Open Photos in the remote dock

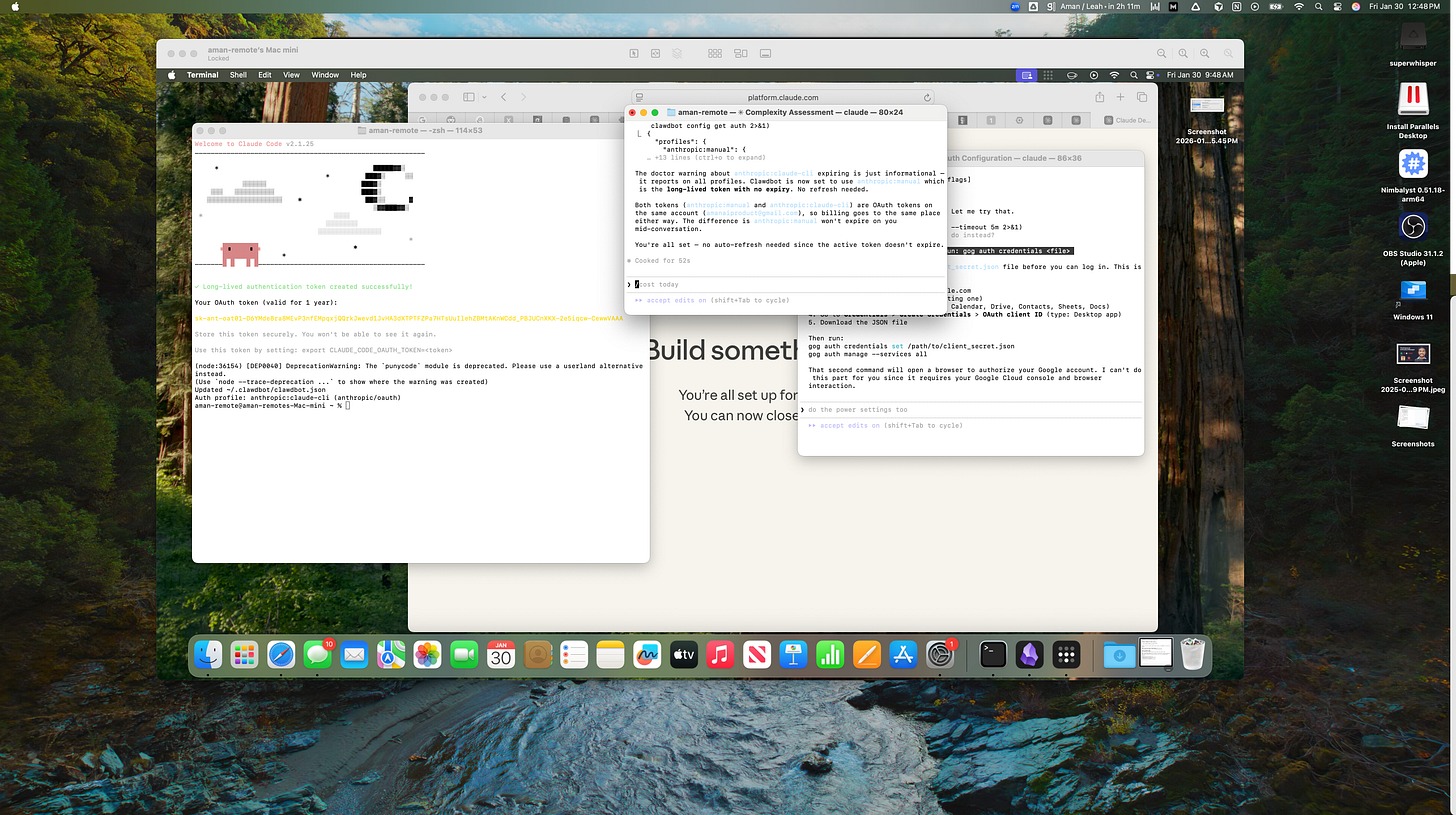pos(428,655)
